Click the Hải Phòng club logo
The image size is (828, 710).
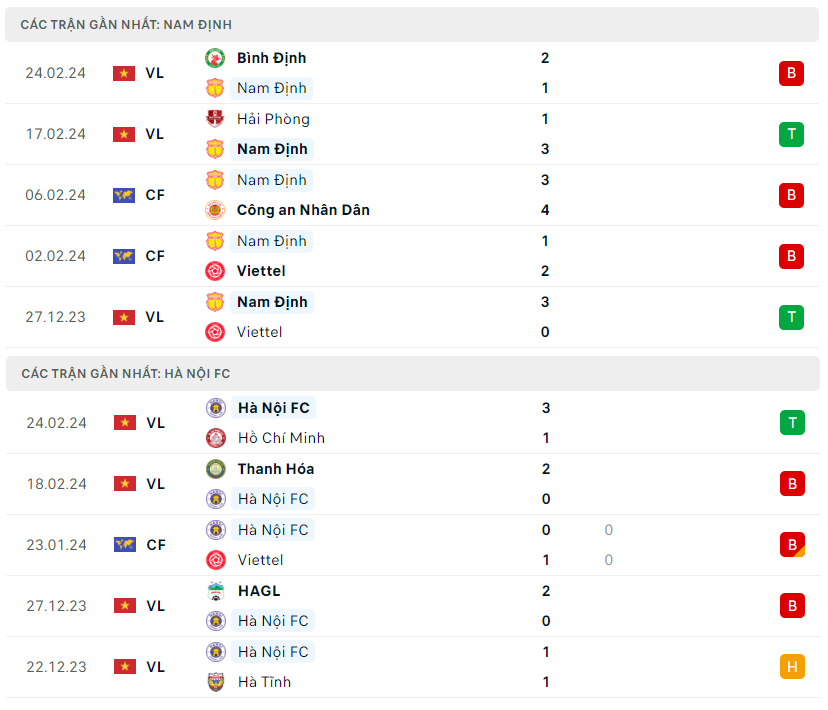click(x=215, y=119)
